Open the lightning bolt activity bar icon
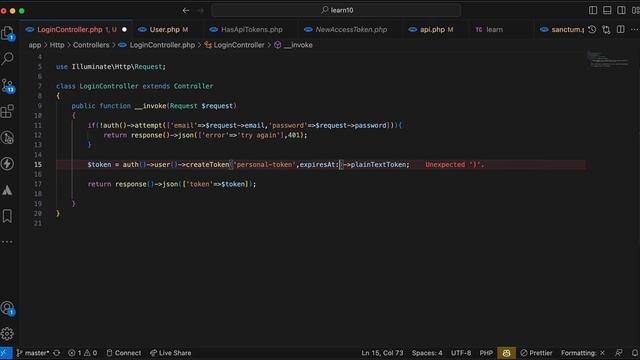 coord(7,164)
